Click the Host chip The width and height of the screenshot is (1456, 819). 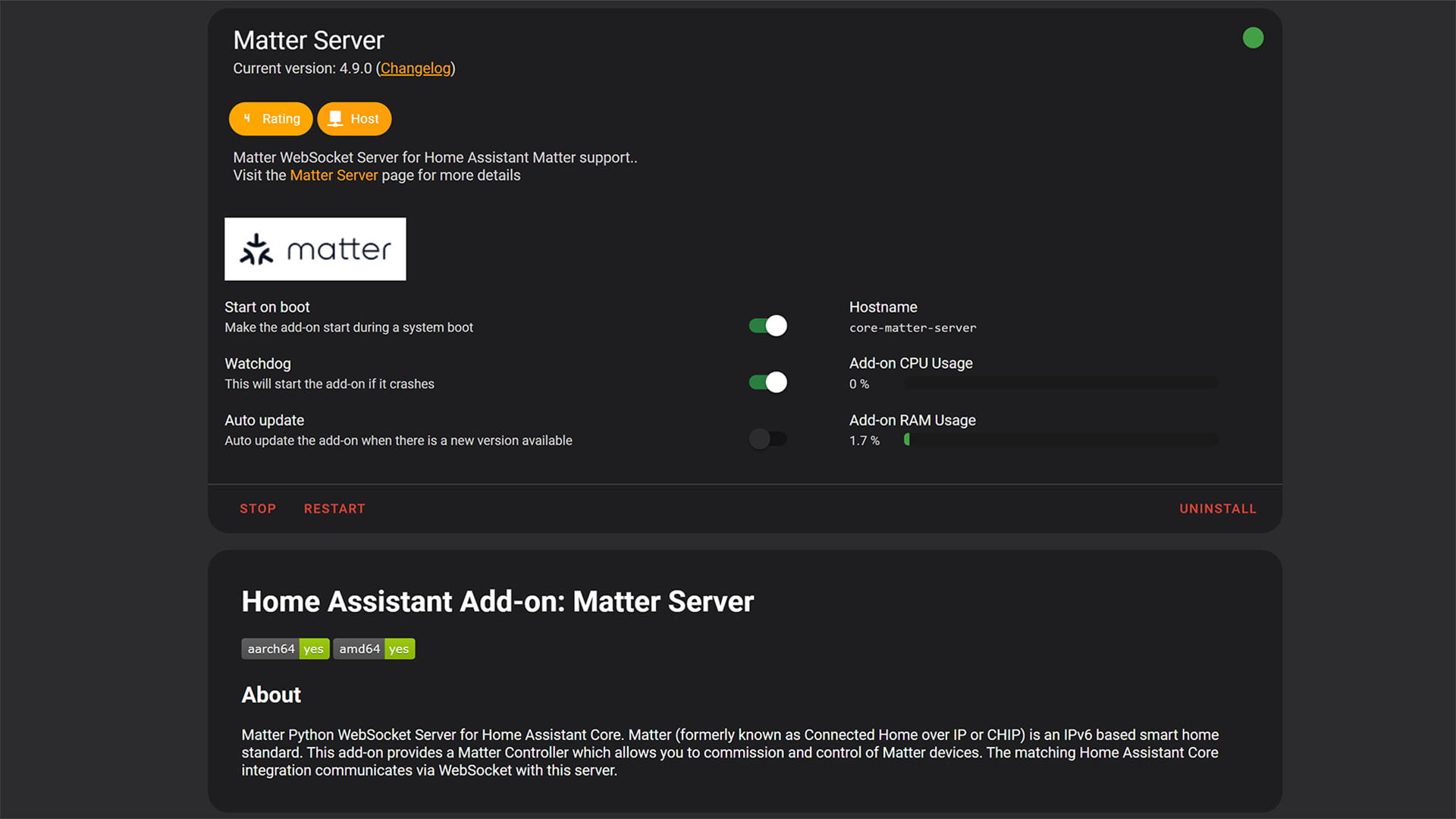tap(354, 119)
